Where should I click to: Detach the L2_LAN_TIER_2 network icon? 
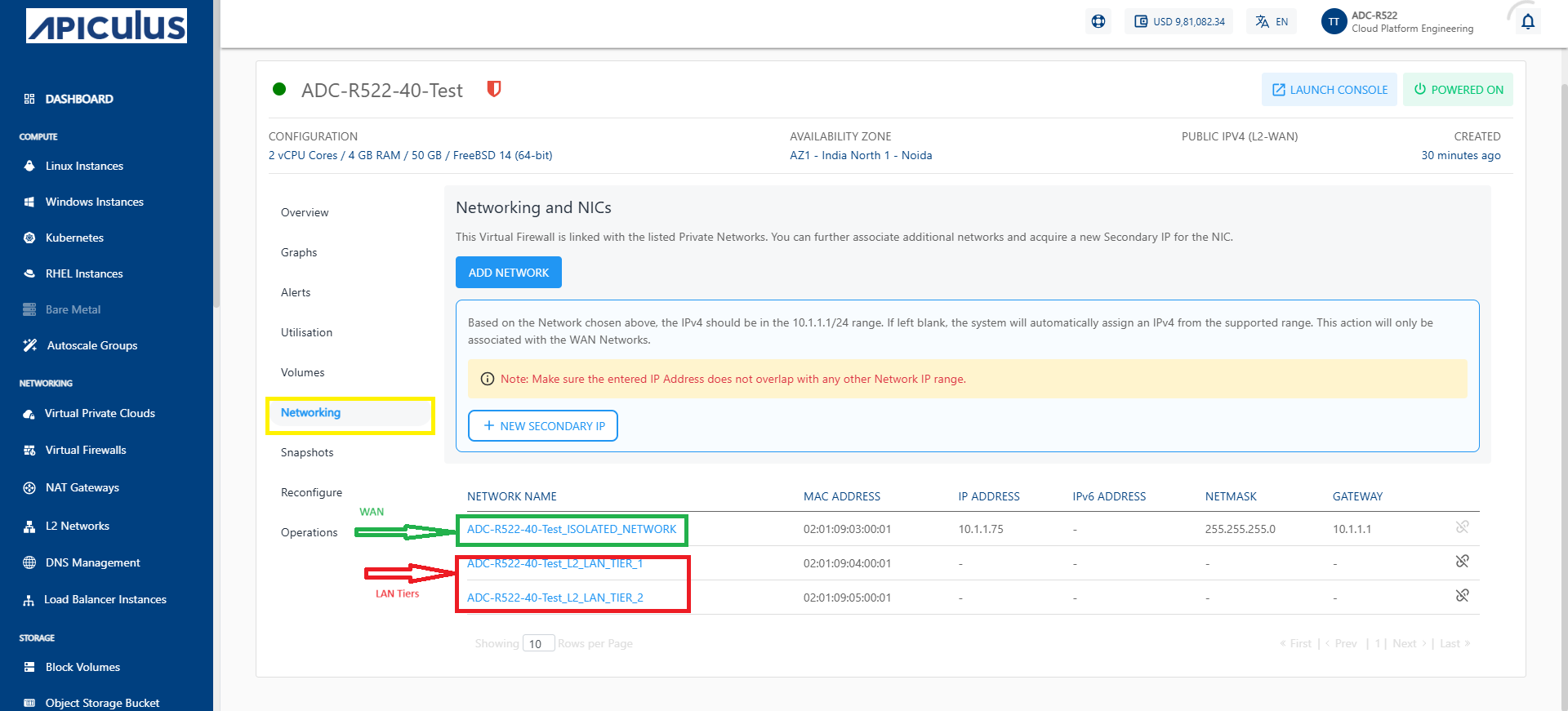click(x=1462, y=596)
